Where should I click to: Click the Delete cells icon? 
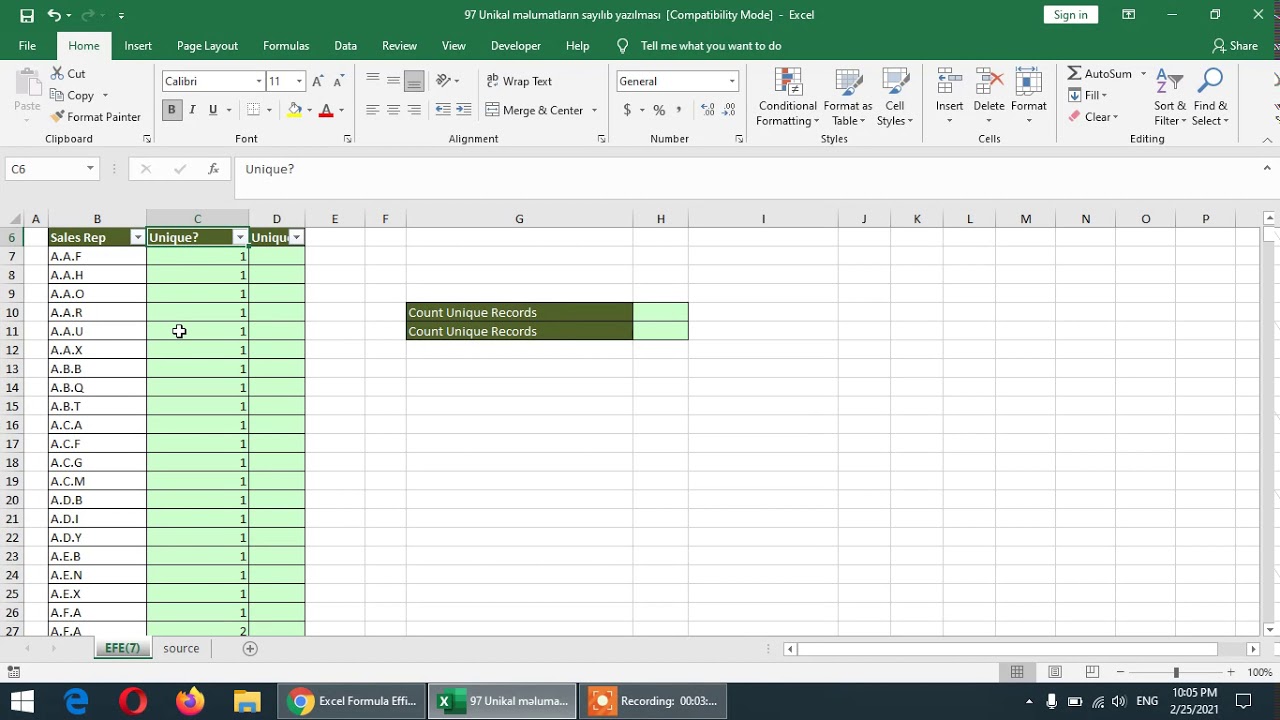pos(989,82)
